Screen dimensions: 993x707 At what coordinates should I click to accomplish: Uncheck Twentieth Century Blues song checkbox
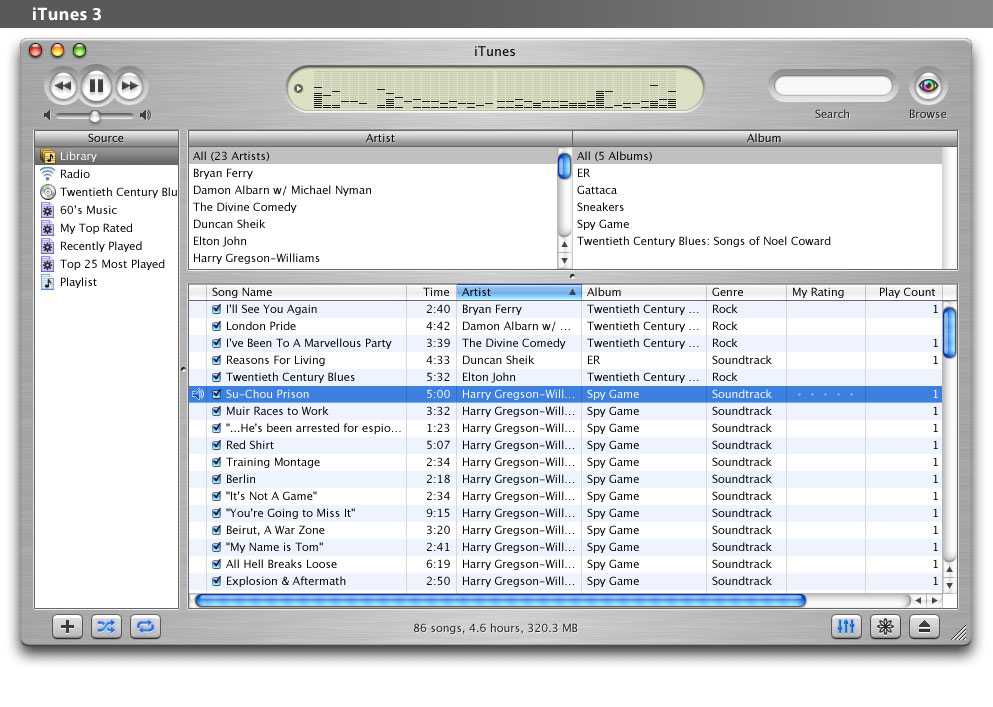tap(217, 377)
